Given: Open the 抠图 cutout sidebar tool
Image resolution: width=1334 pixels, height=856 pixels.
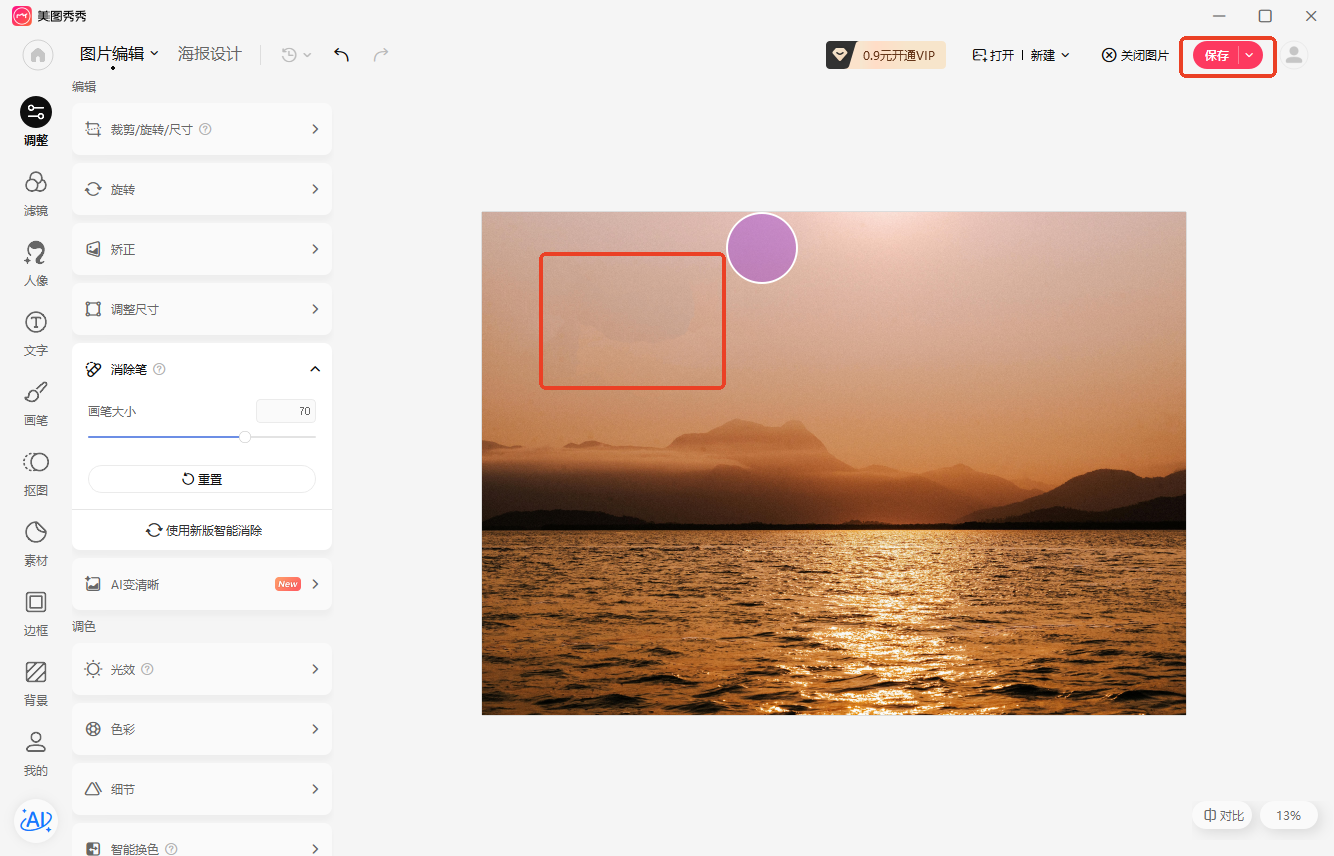Looking at the screenshot, I should [x=36, y=473].
